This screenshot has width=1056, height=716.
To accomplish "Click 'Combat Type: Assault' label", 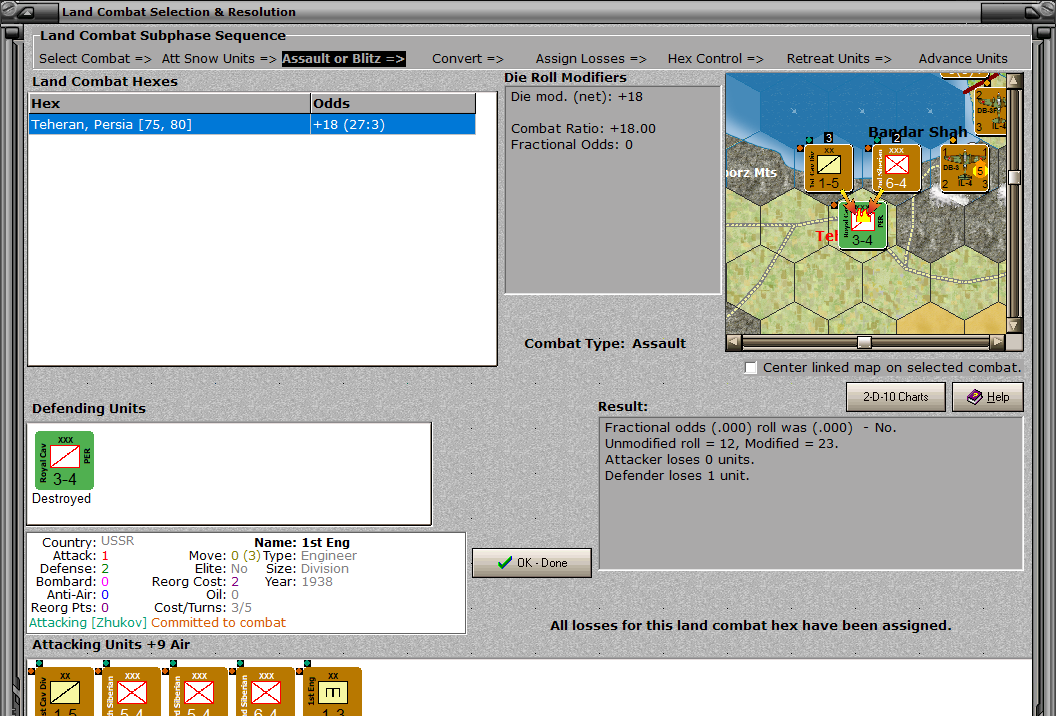I will click(605, 344).
